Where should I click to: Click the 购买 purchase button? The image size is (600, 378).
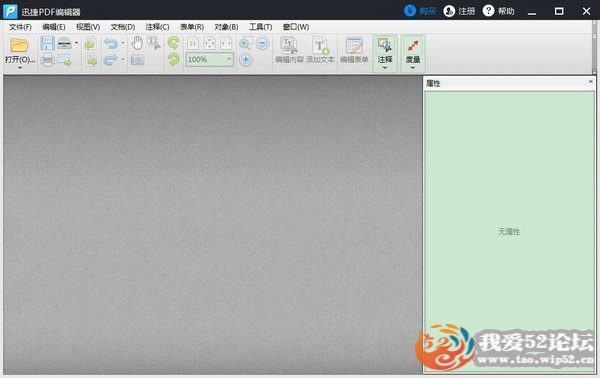[420, 11]
